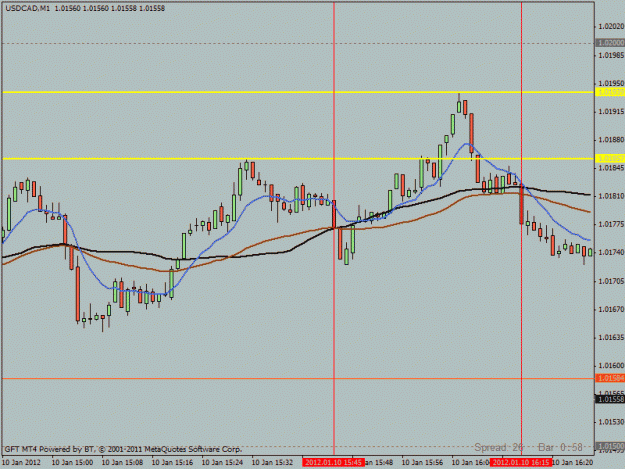
Task: Click the 10 Jan 2012 time label
Action: pyautogui.click(x=22, y=462)
